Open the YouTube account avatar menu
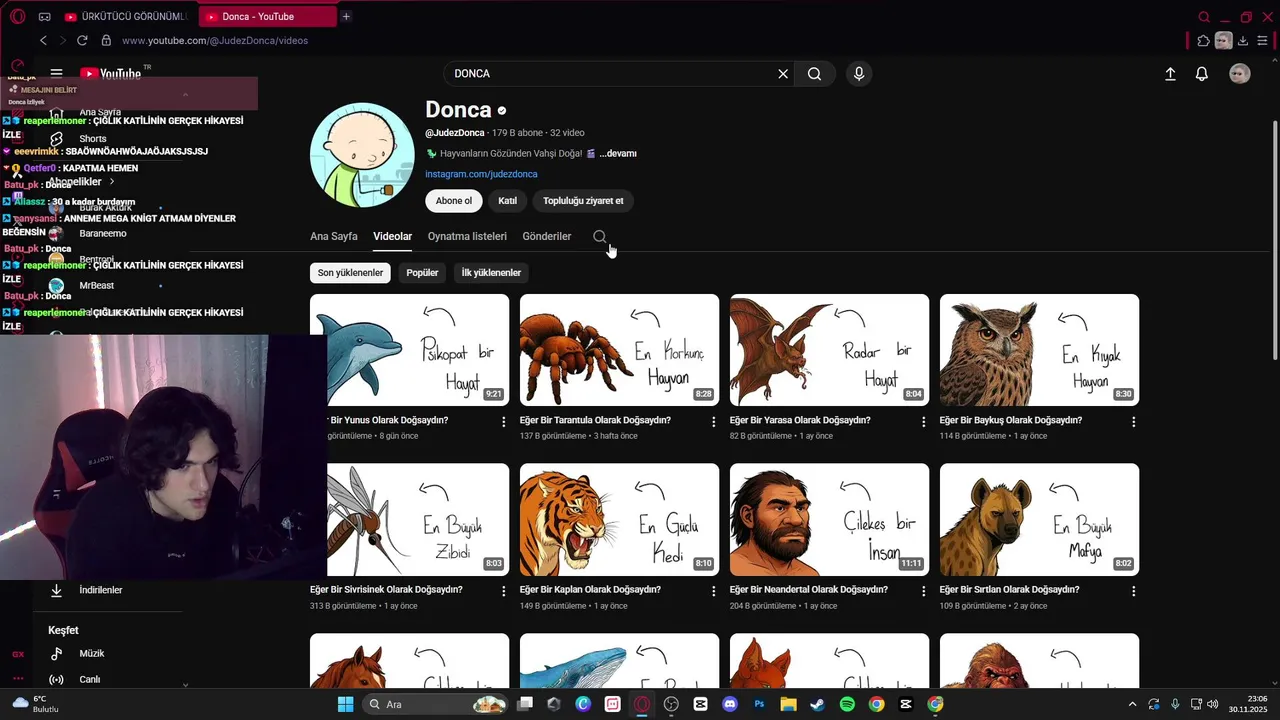Screen dimensions: 1280x720 pos(1240,74)
